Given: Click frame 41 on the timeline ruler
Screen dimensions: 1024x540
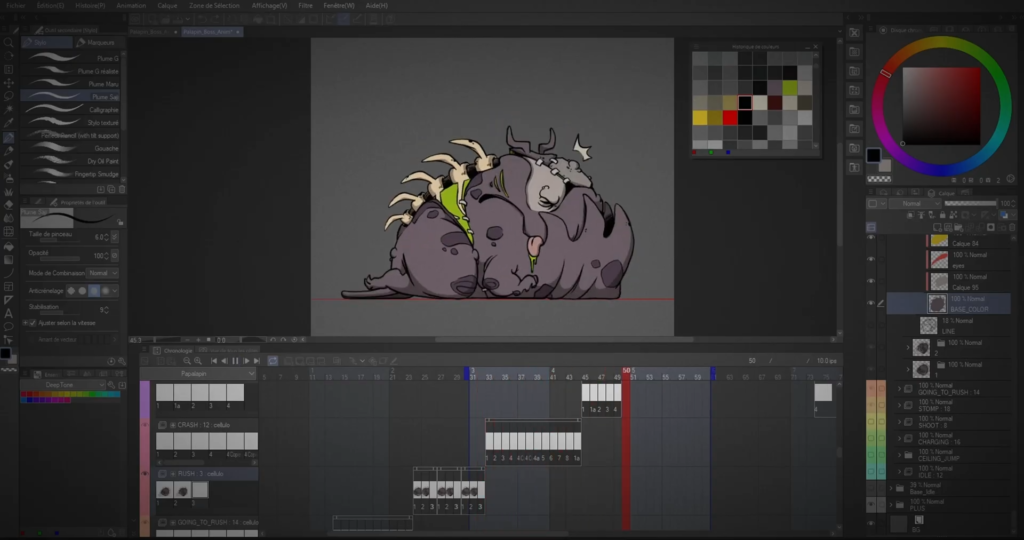Looking at the screenshot, I should [553, 377].
